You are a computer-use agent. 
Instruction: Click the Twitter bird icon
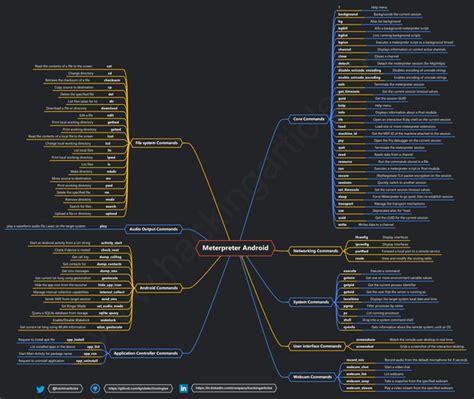(40, 389)
